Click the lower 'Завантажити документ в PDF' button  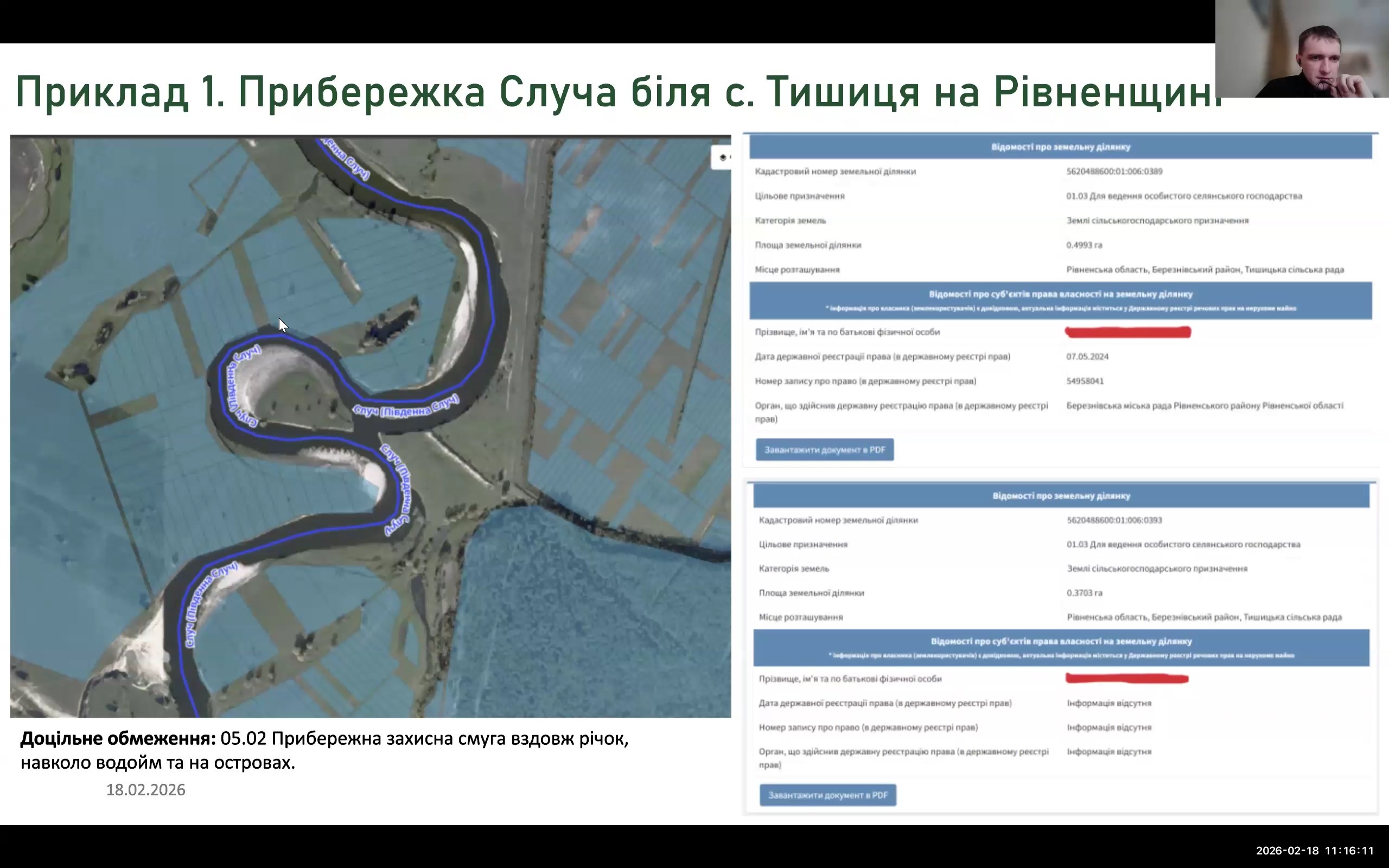(827, 795)
